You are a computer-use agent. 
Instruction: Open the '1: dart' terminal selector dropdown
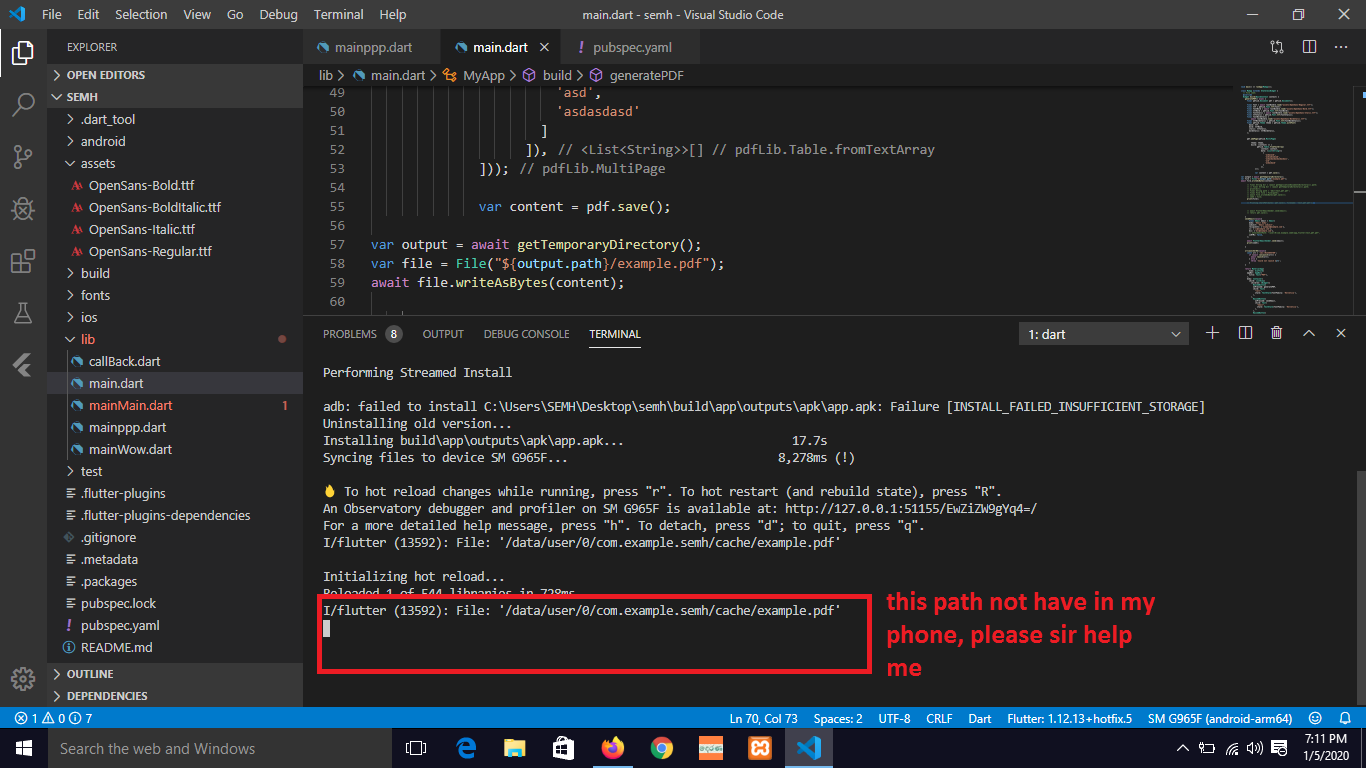[1103, 332]
